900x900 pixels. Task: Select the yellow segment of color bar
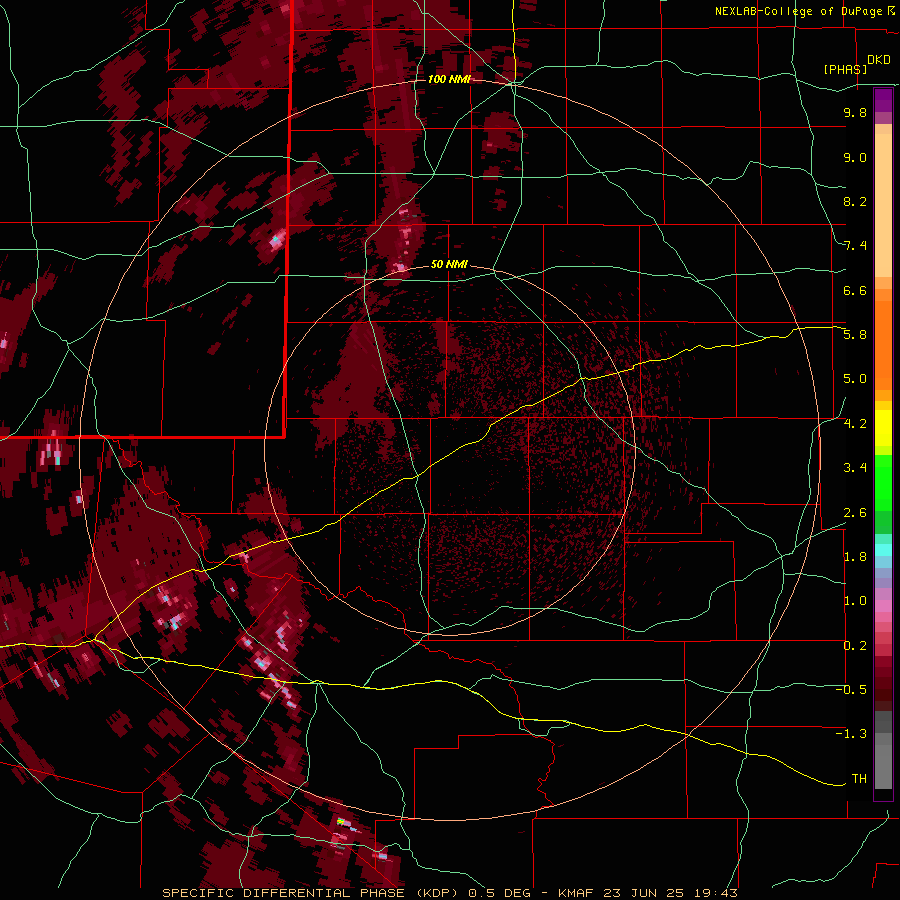(883, 428)
